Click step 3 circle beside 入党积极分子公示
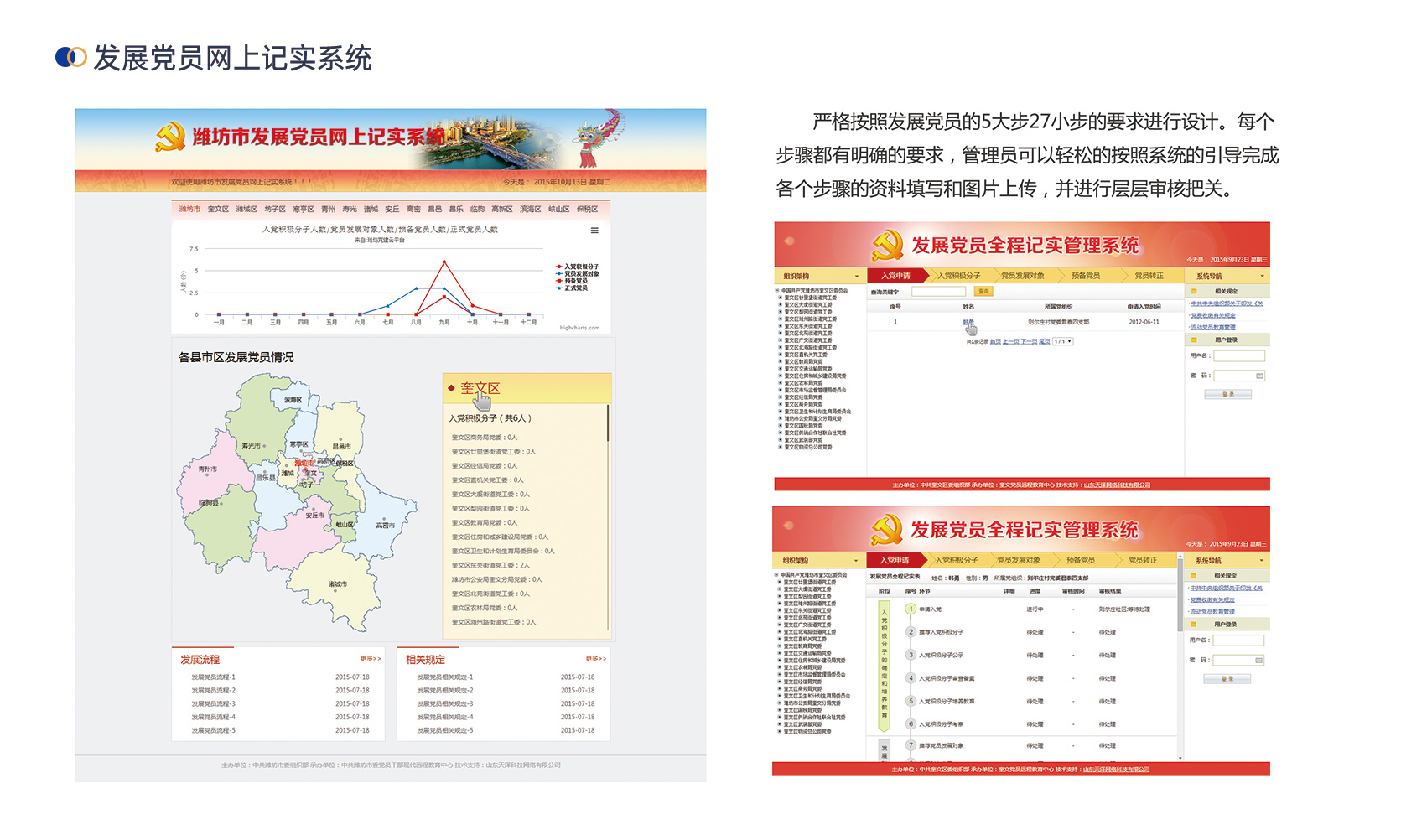 [911, 655]
